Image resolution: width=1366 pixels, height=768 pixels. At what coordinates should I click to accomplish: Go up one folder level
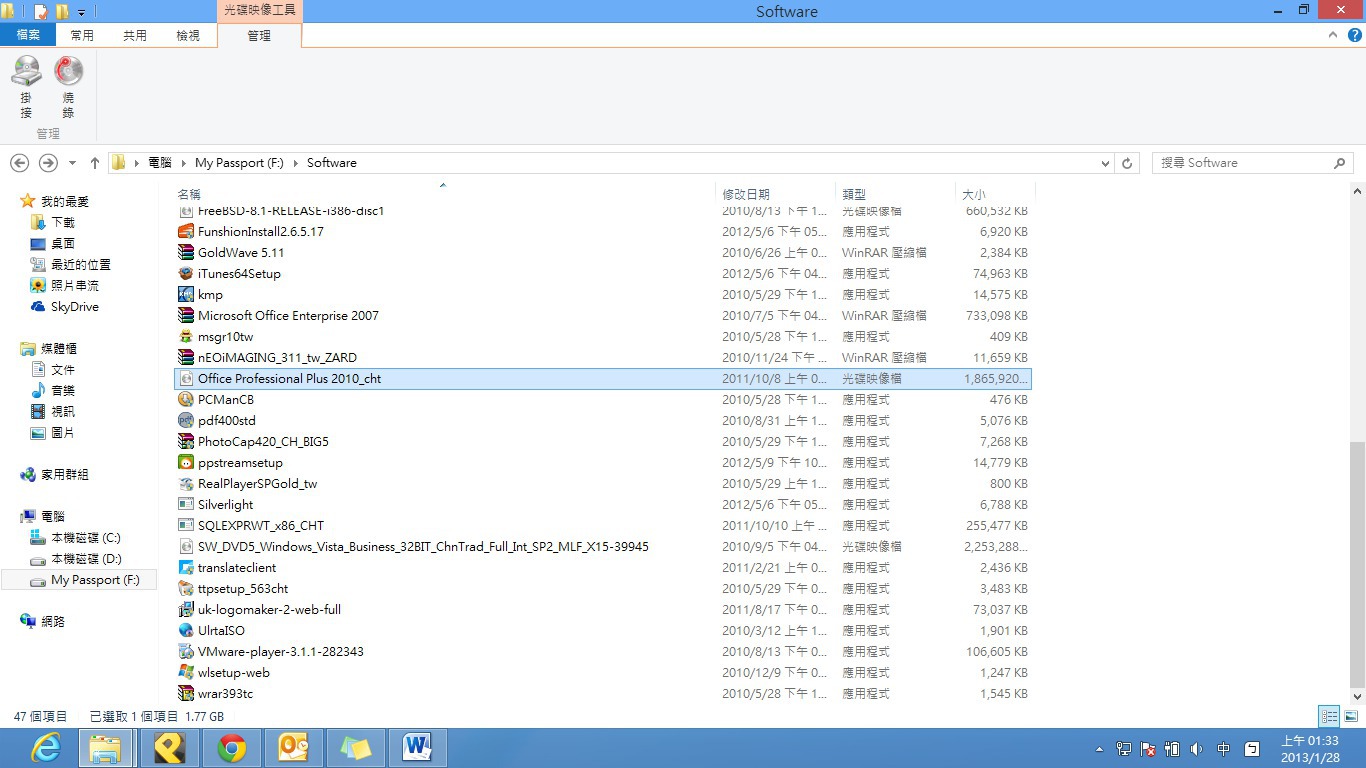click(95, 163)
